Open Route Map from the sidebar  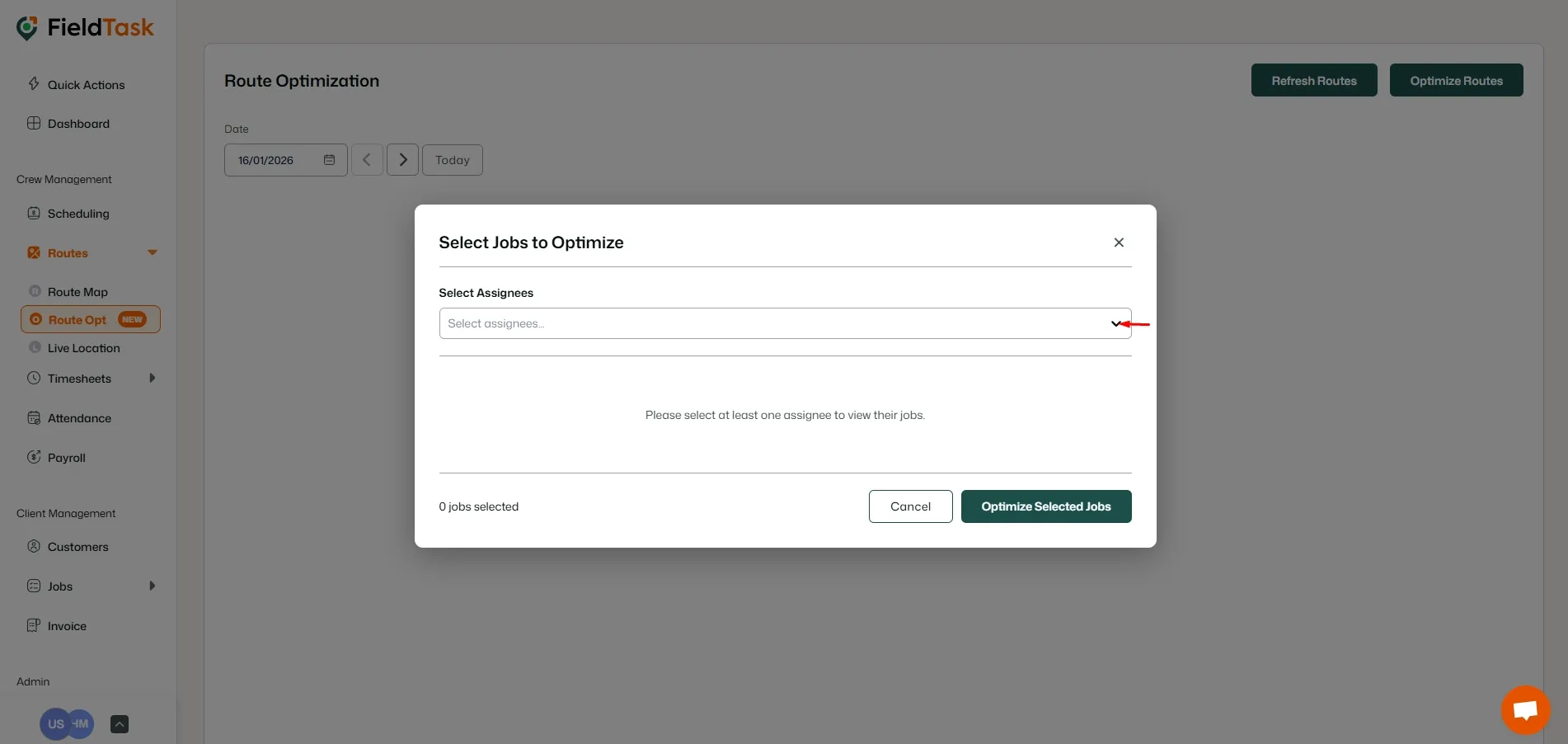[77, 291]
